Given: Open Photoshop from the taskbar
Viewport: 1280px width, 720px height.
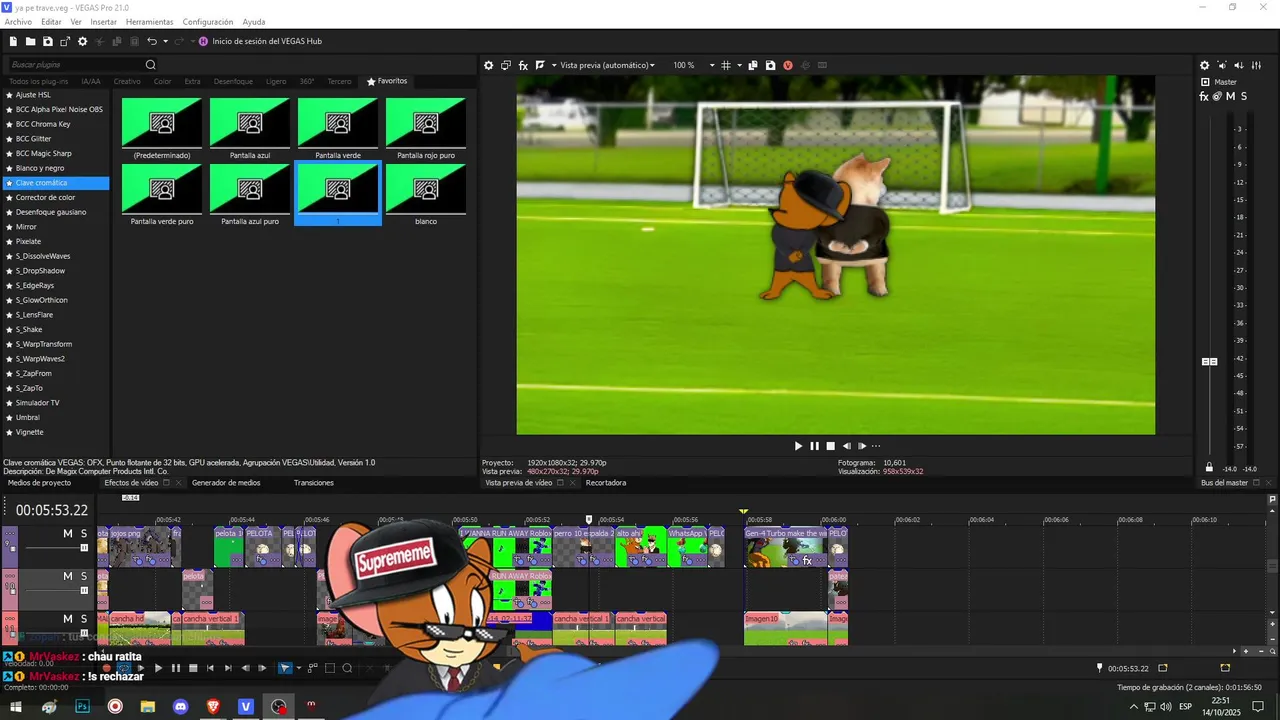Looking at the screenshot, I should point(82,706).
